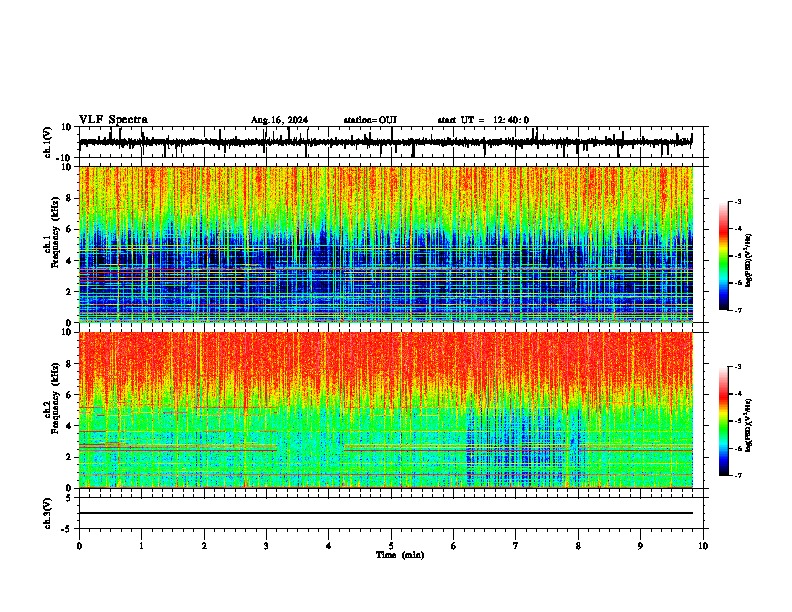The width and height of the screenshot is (792, 612).
Task: Click the ch.1(V) waveform panel
Action: click(x=391, y=142)
